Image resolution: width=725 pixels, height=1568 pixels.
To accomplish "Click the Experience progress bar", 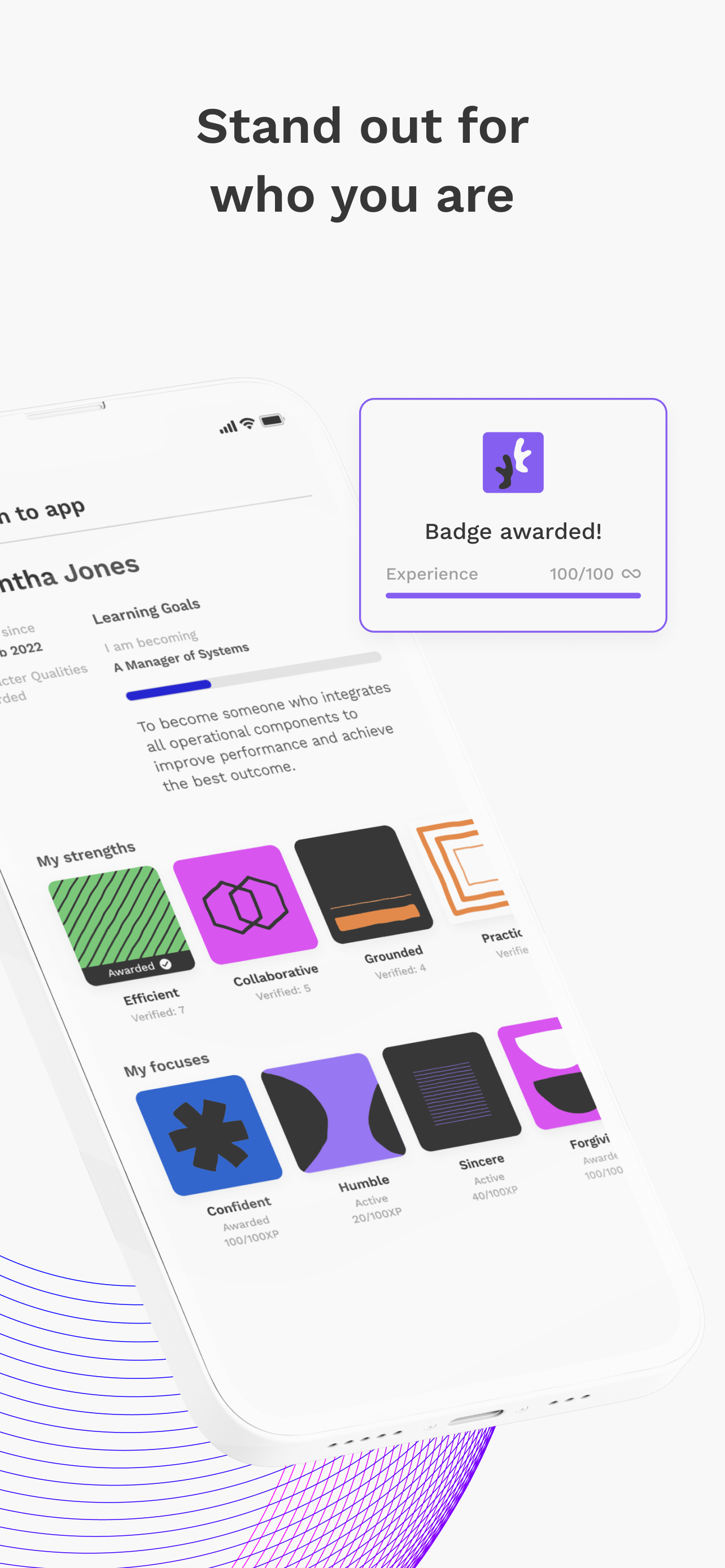I will [x=513, y=595].
